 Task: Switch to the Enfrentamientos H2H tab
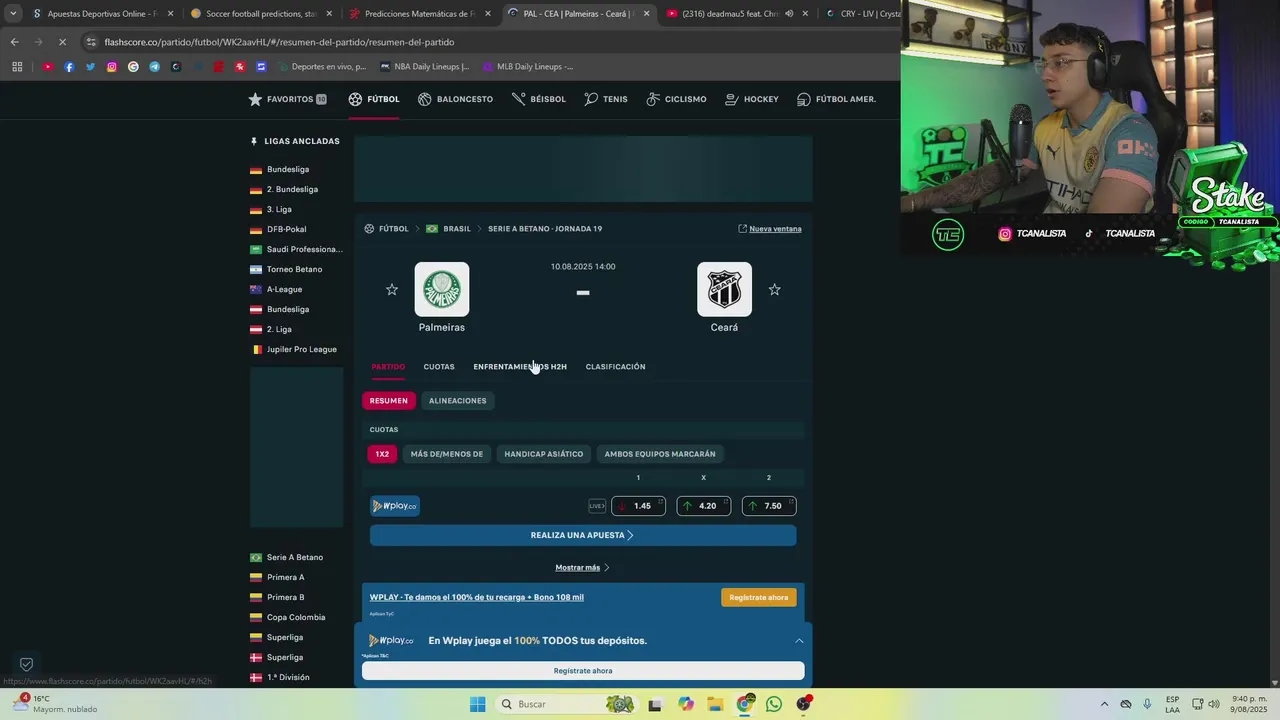[x=520, y=367]
